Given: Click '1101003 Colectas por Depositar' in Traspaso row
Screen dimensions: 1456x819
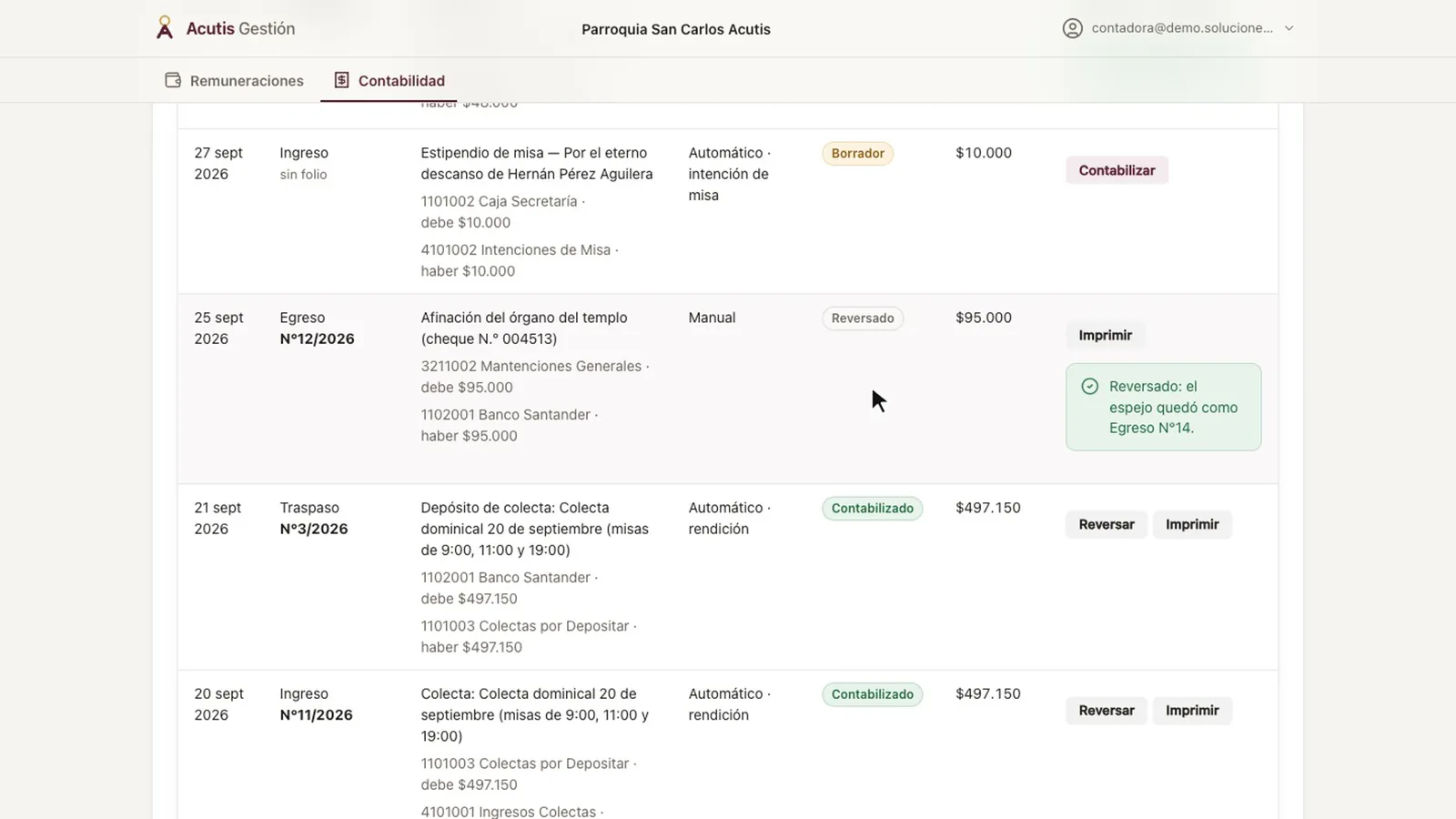Looking at the screenshot, I should pos(529,636).
